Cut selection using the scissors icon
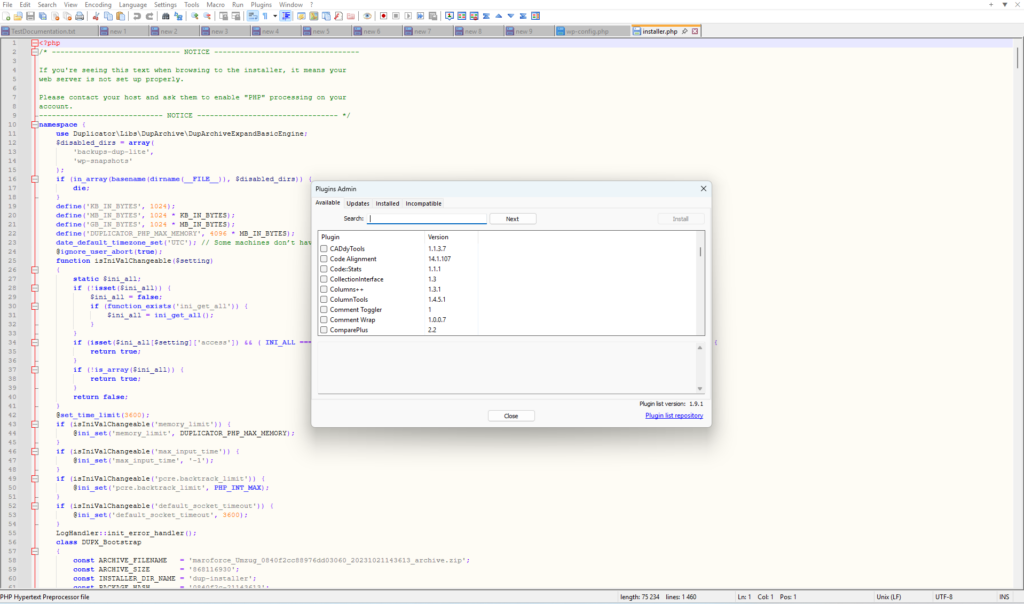The height and width of the screenshot is (604, 1024). pyautogui.click(x=95, y=16)
